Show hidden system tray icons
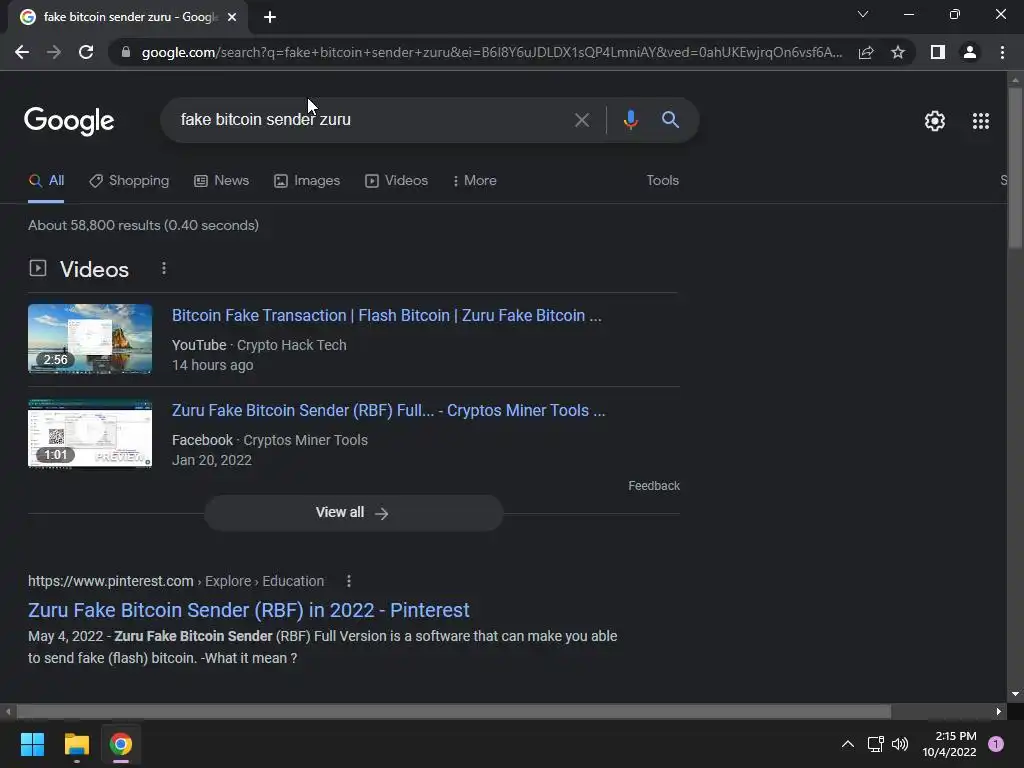 pos(847,744)
